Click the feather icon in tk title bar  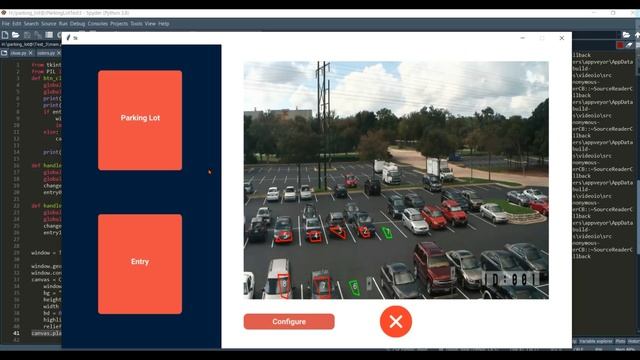point(68,38)
